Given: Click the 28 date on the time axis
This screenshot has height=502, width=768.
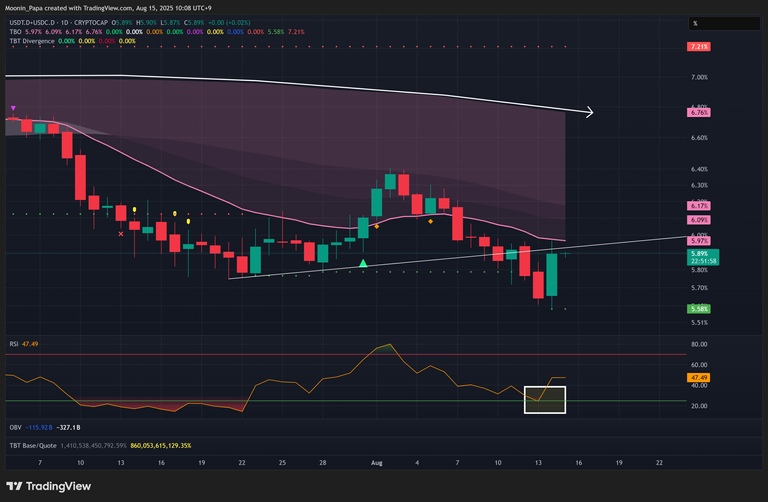Looking at the screenshot, I should pyautogui.click(x=323, y=463).
